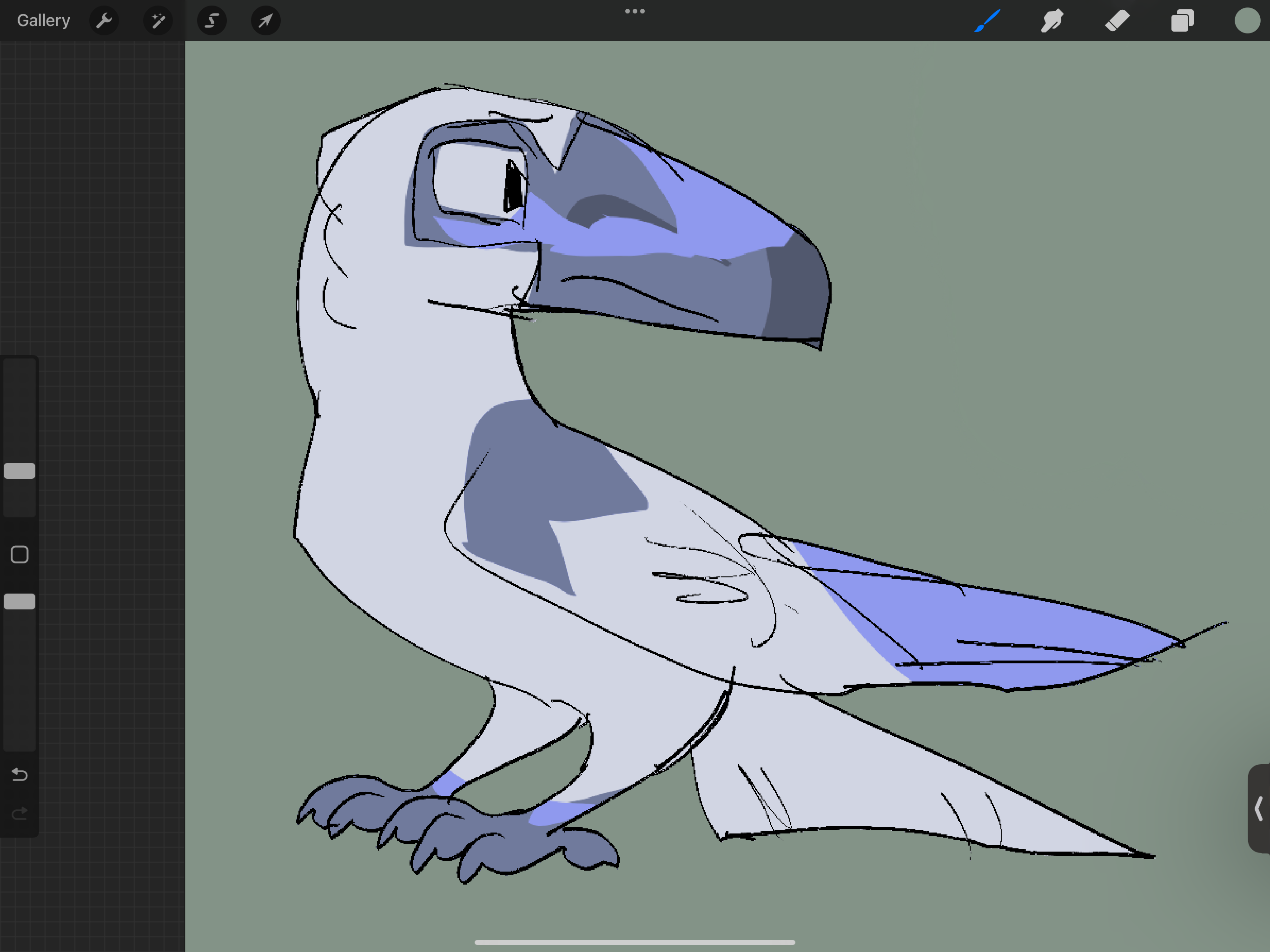Activate the Transform arrow tool
The image size is (1270, 952).
[x=265, y=20]
